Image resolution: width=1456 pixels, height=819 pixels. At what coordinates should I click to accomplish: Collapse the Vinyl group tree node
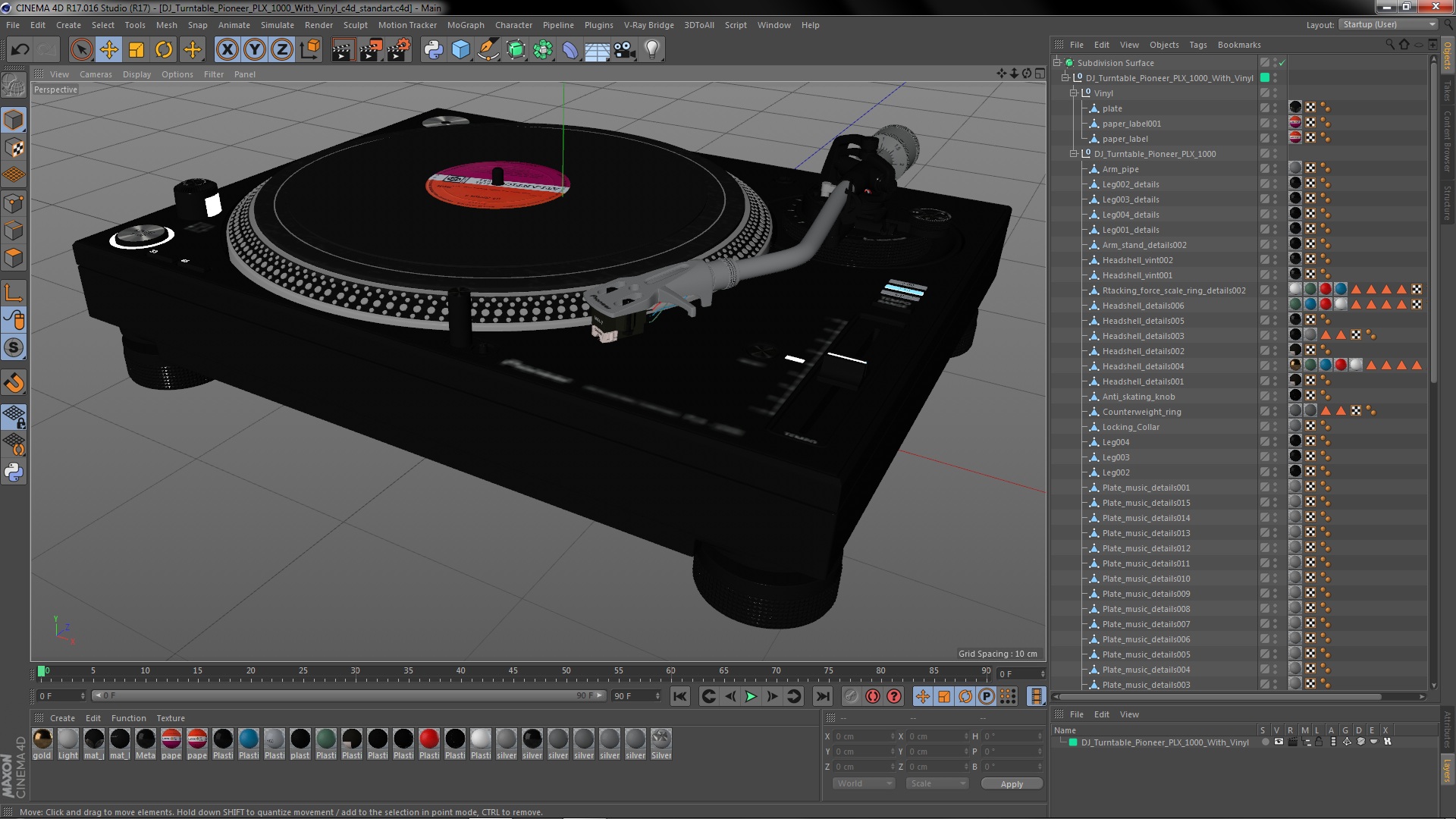pos(1074,93)
